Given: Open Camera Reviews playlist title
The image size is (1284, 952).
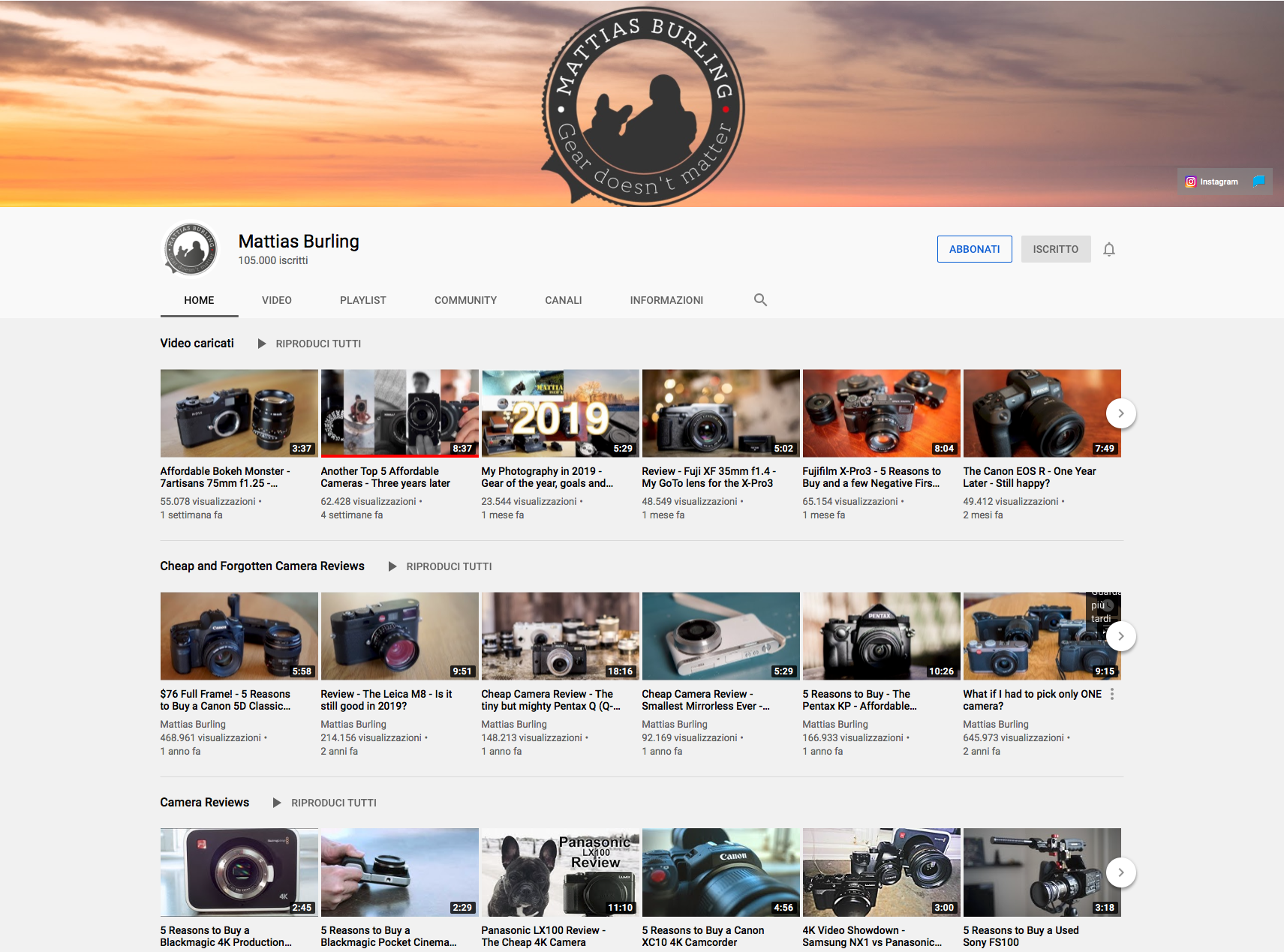Looking at the screenshot, I should (204, 802).
